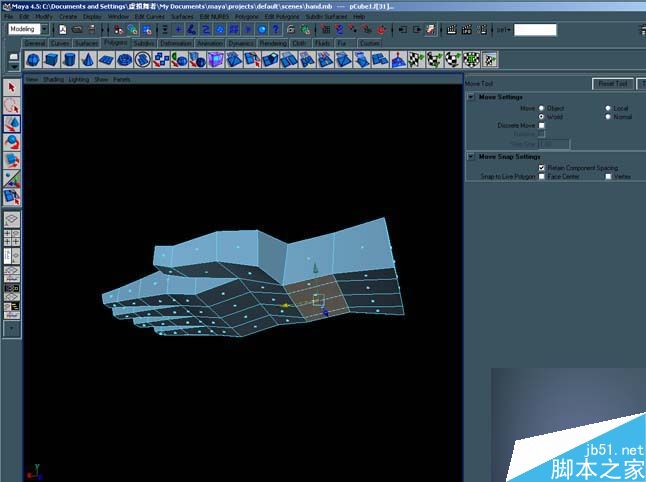Click the render clapperboard icon
646x482 pixels.
tap(452, 29)
